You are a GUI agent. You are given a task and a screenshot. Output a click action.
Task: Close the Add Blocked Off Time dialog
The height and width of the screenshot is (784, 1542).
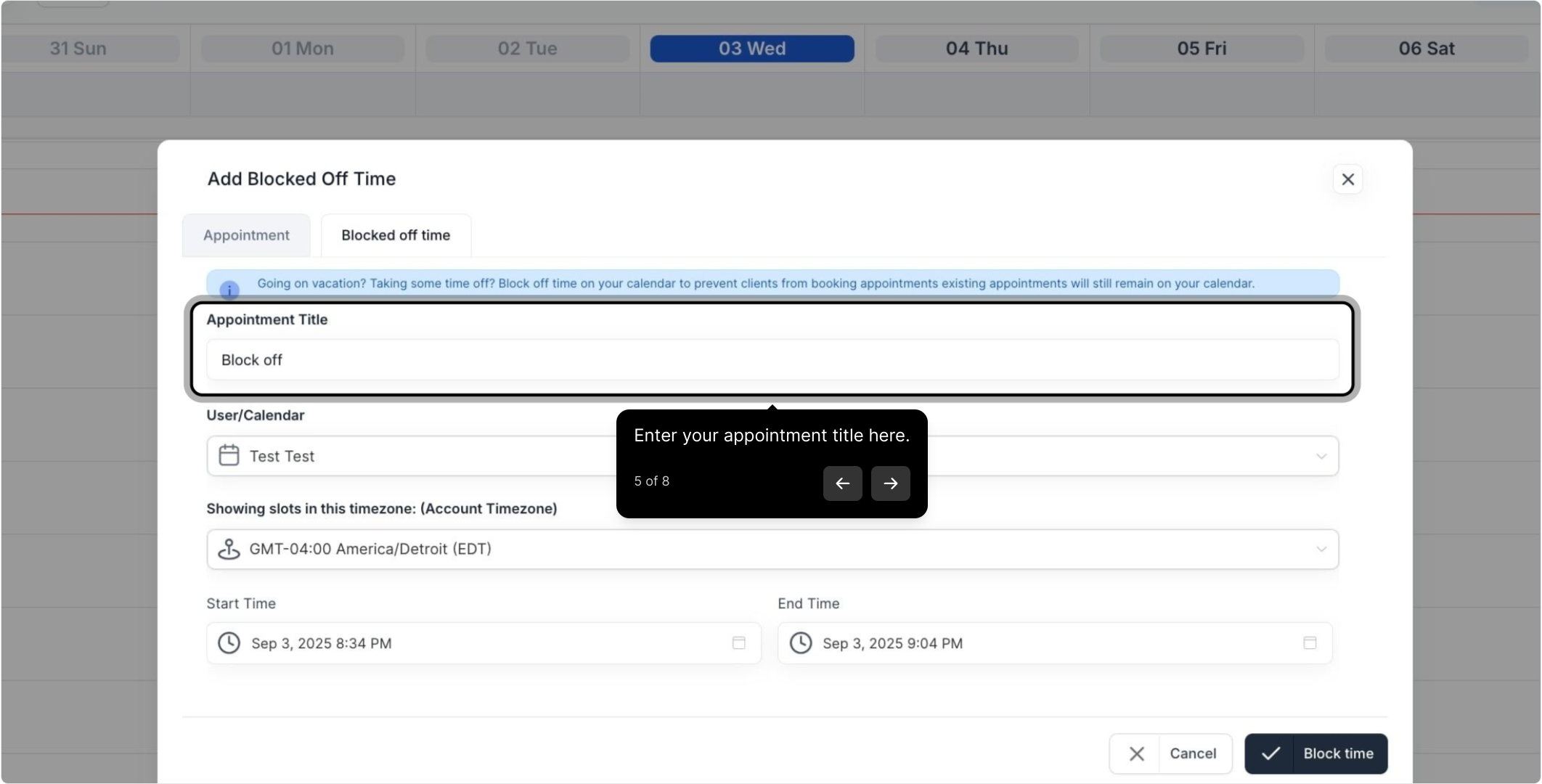point(1347,179)
